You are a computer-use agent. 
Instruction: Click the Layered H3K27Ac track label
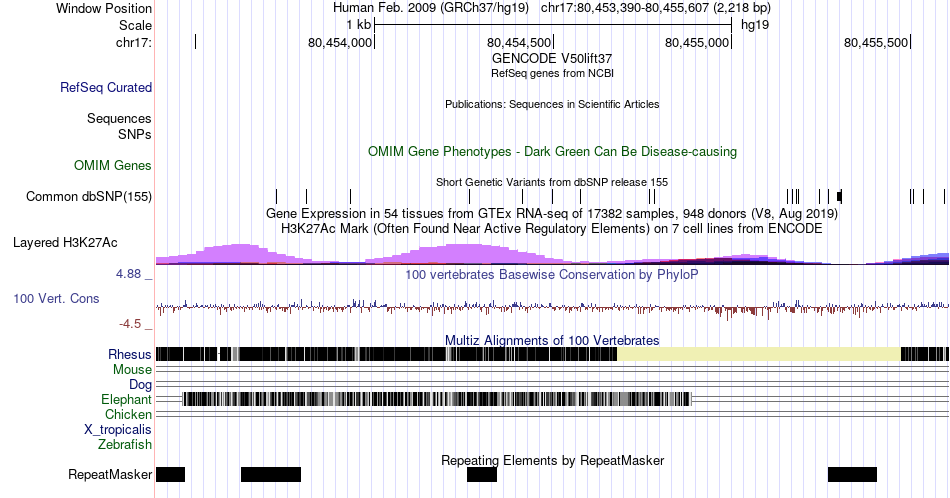pos(65,242)
